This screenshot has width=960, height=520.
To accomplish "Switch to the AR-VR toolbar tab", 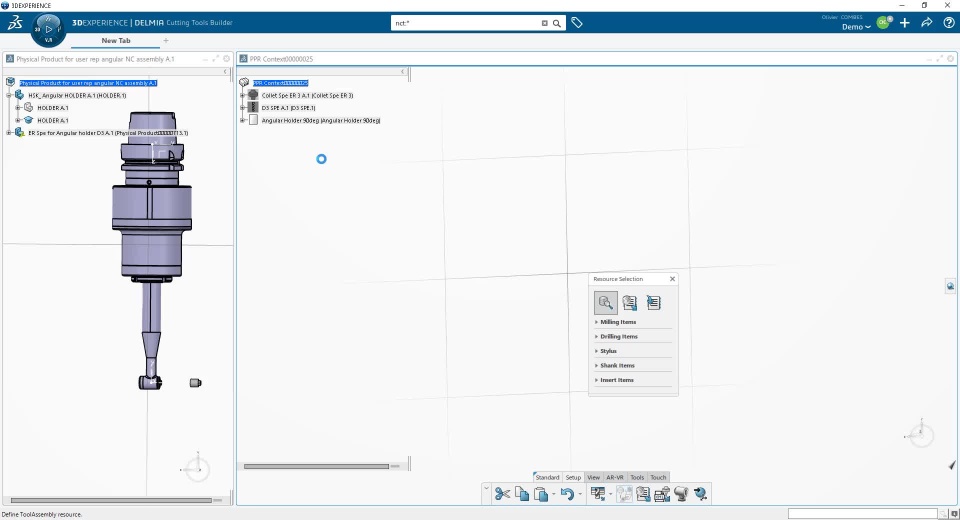I will (615, 477).
